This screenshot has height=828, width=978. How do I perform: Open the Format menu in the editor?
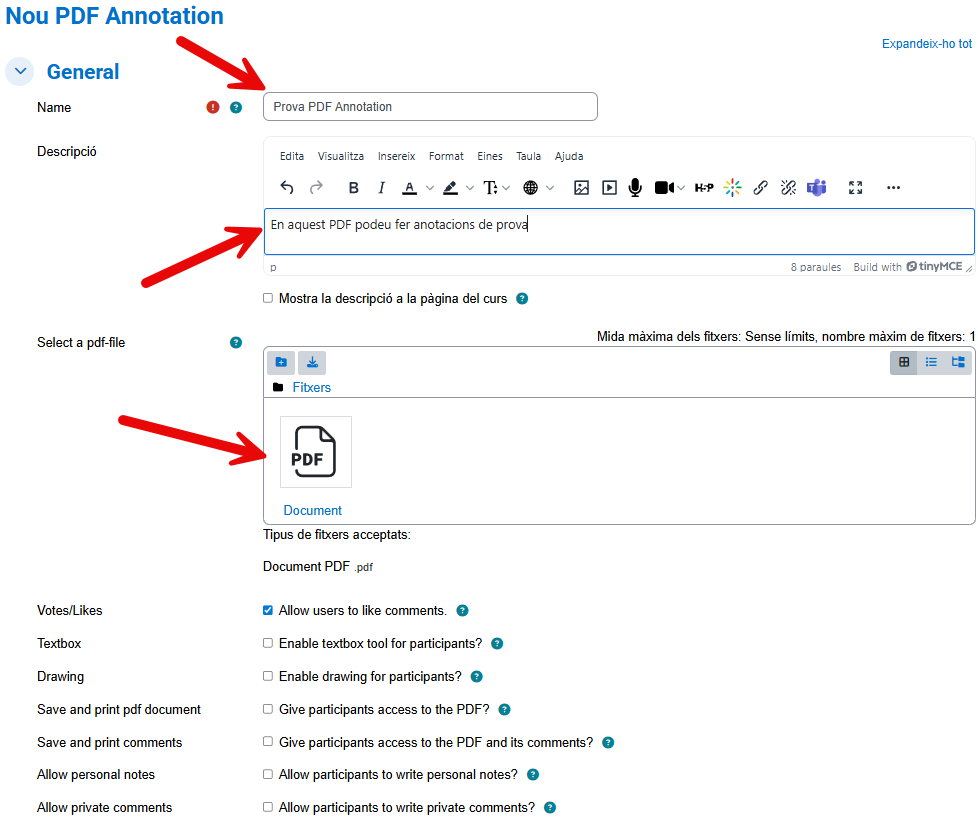[x=446, y=156]
